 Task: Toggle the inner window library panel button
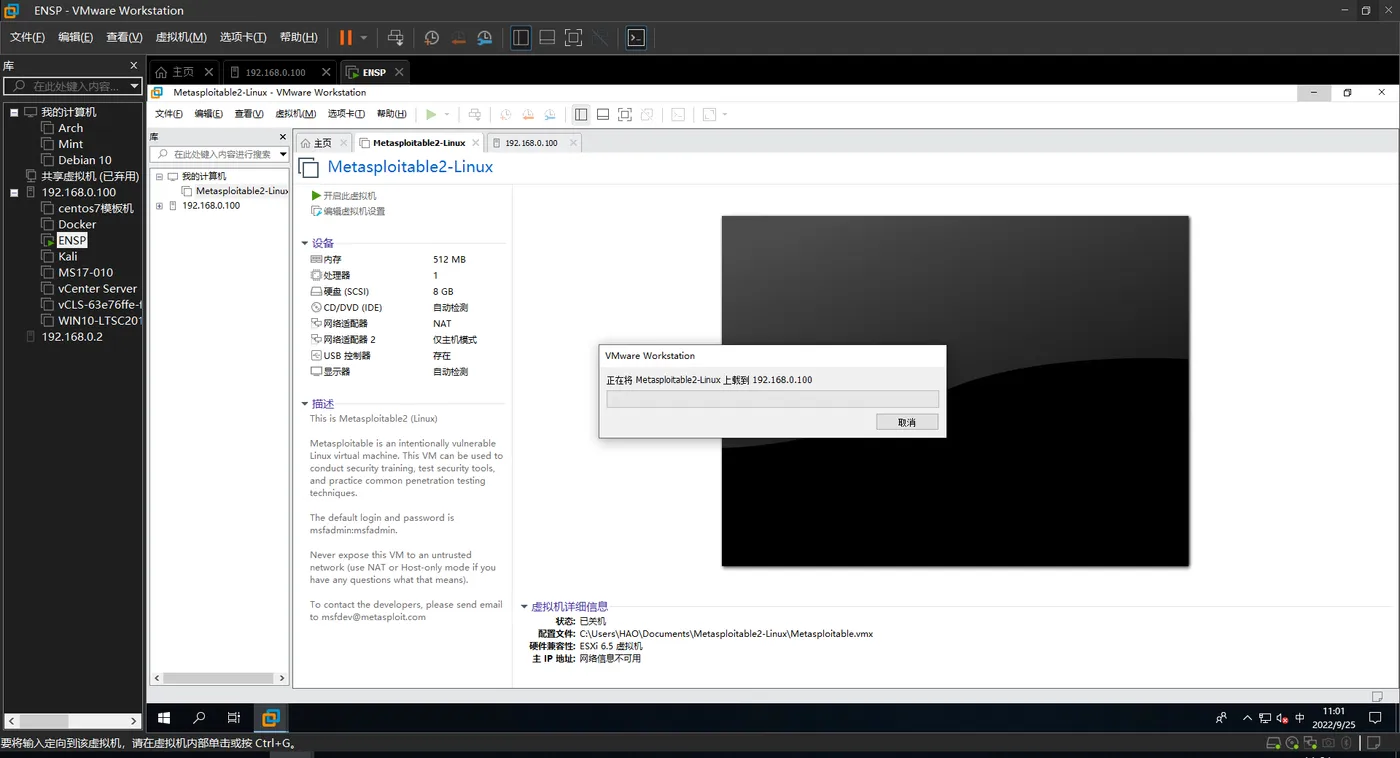(x=581, y=114)
